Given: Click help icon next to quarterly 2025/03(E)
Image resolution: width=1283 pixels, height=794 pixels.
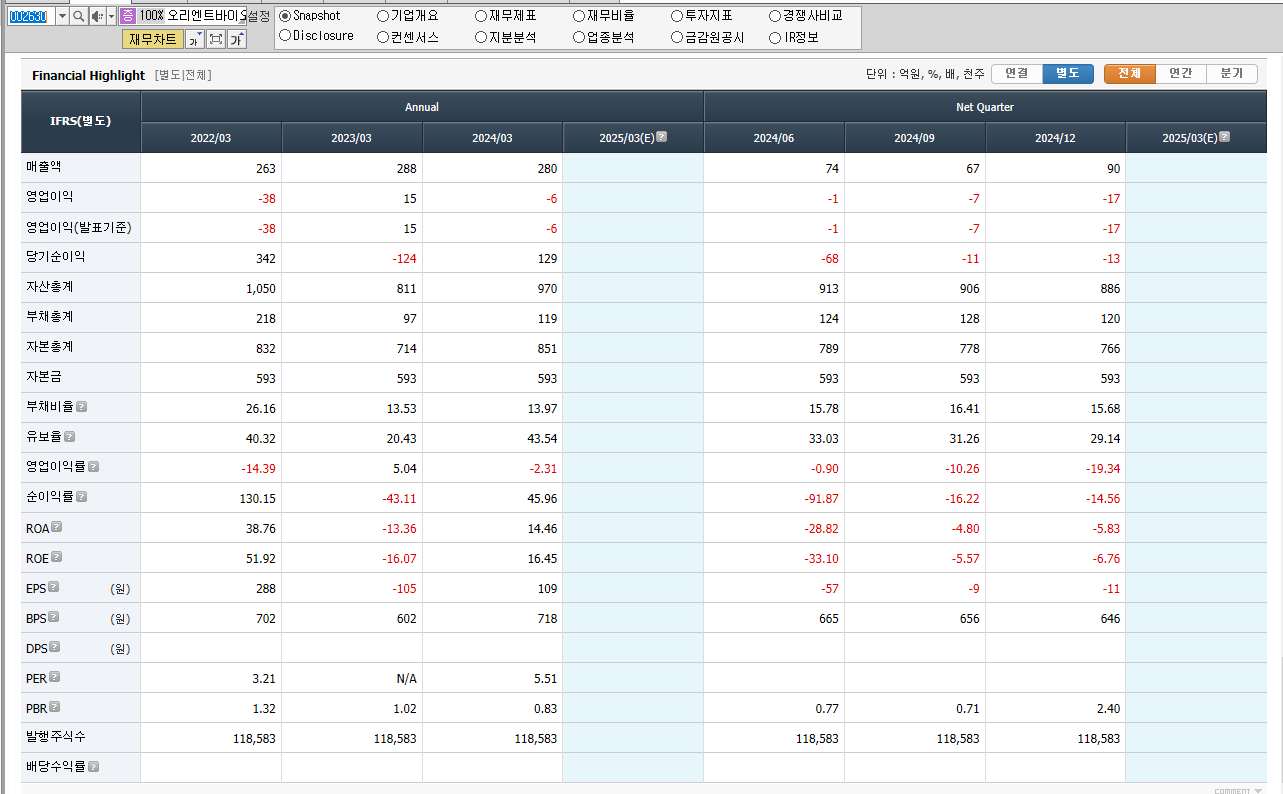Looking at the screenshot, I should (1224, 137).
